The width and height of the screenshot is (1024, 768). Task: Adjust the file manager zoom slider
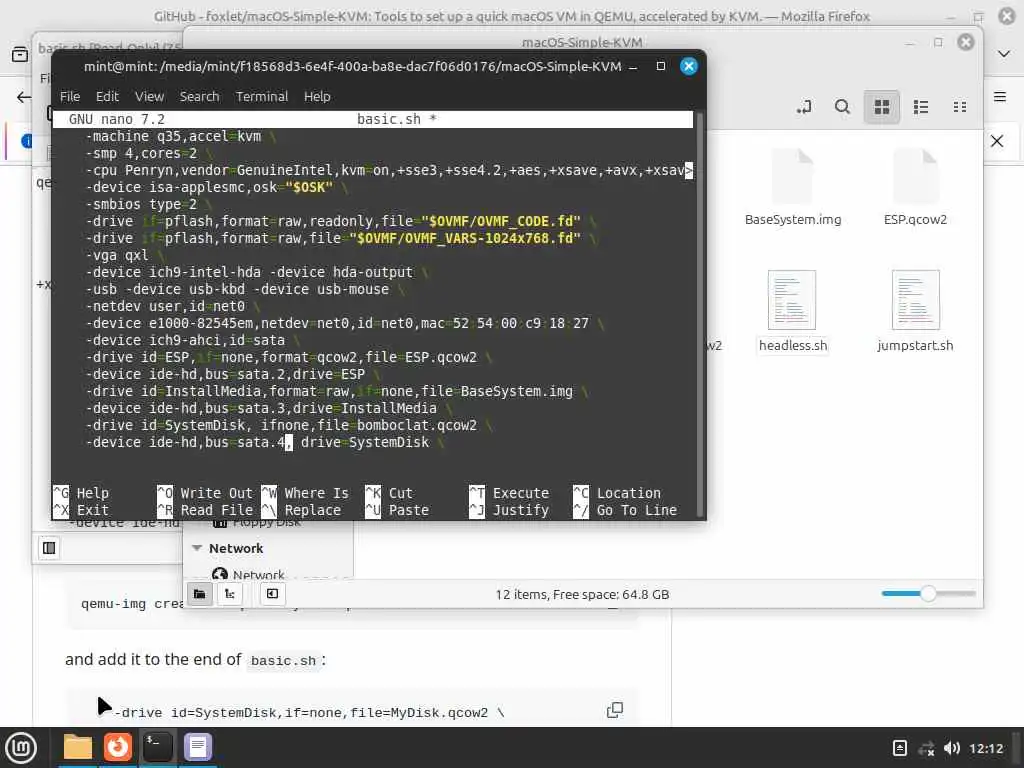[928, 594]
